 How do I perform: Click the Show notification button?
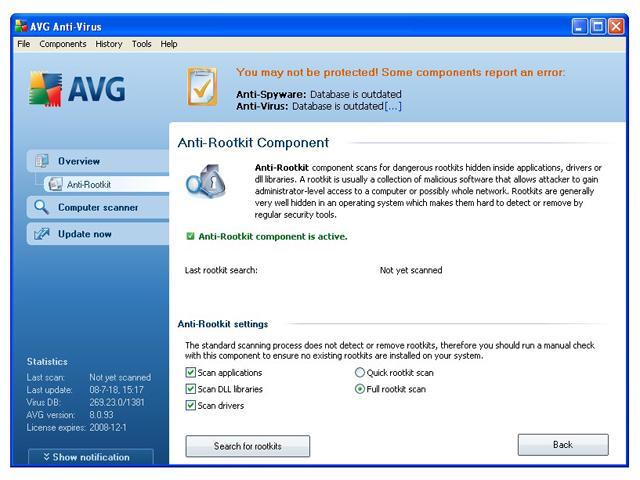tap(91, 457)
